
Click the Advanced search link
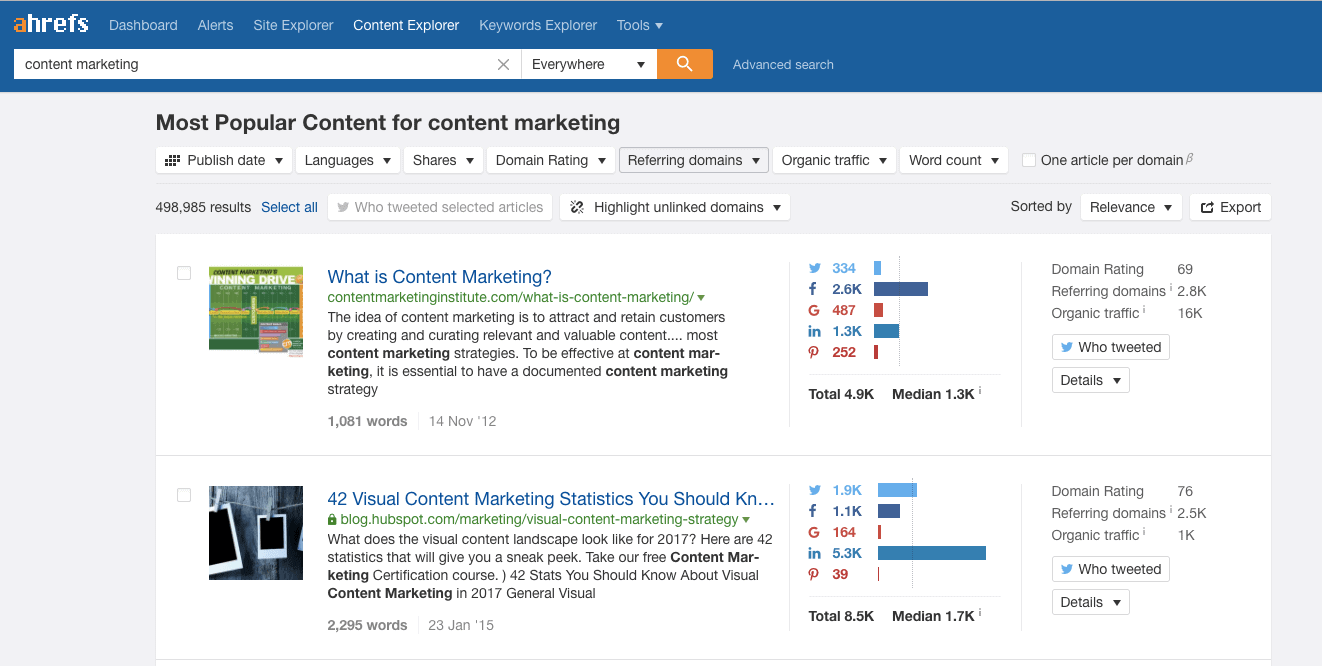click(783, 64)
